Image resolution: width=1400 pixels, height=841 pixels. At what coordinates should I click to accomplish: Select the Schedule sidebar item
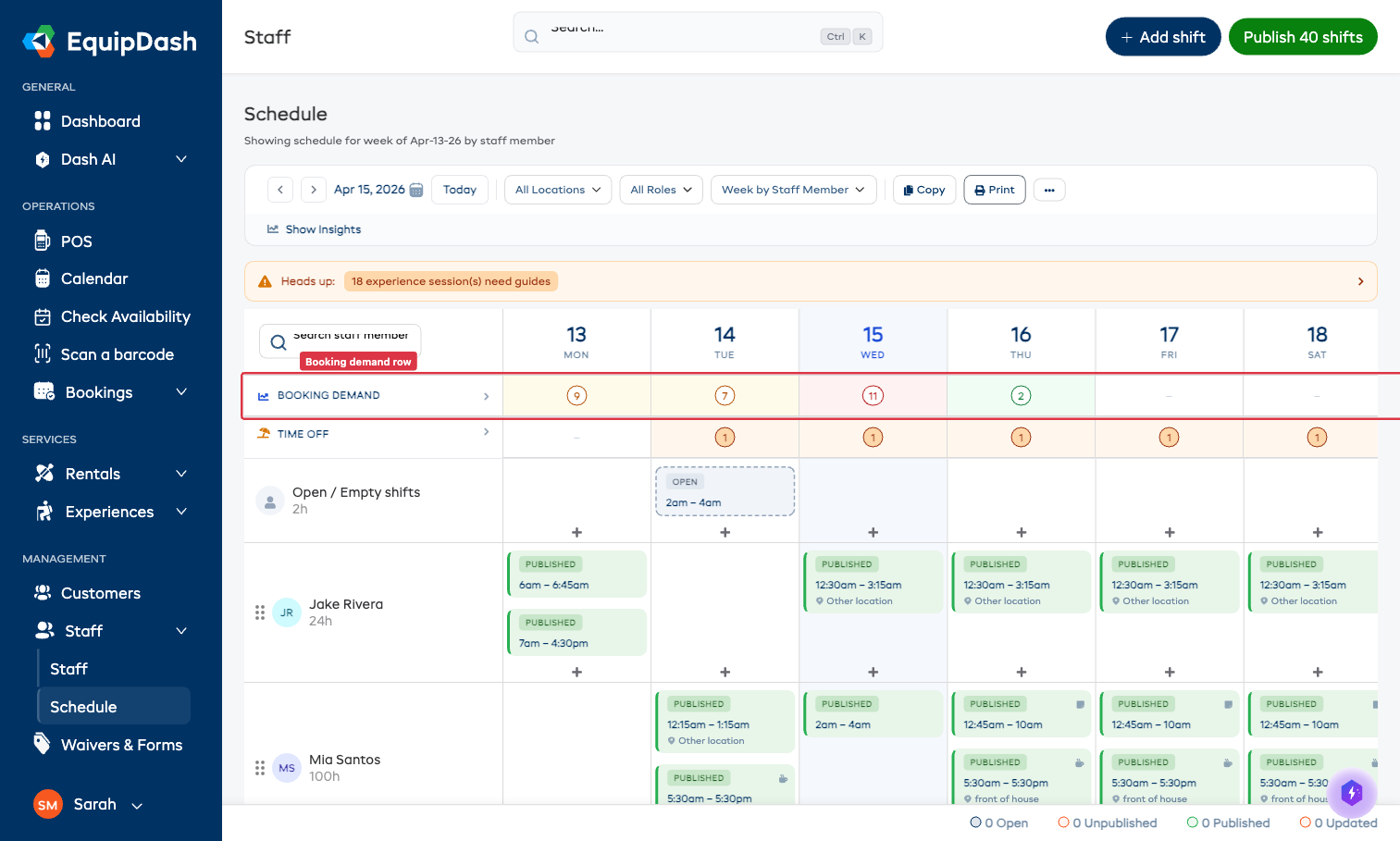pyautogui.click(x=114, y=707)
